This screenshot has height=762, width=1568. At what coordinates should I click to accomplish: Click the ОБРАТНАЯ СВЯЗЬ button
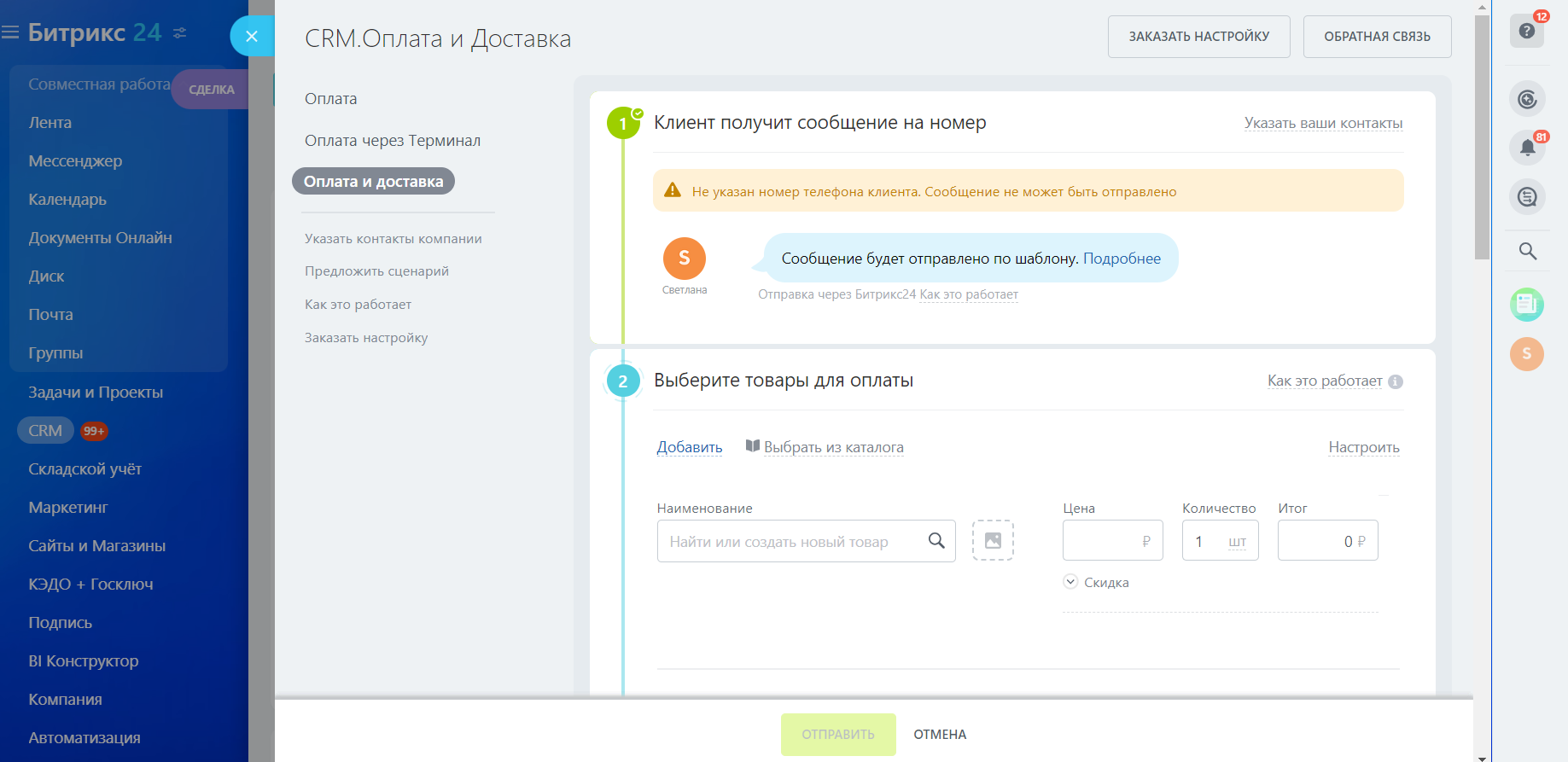point(1377,37)
